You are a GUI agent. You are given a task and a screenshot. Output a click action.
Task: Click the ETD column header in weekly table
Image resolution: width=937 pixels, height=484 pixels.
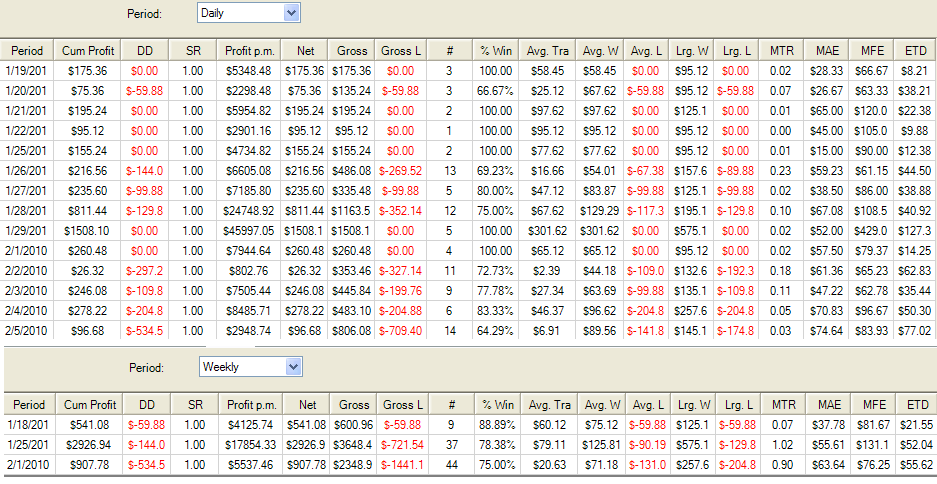917,405
